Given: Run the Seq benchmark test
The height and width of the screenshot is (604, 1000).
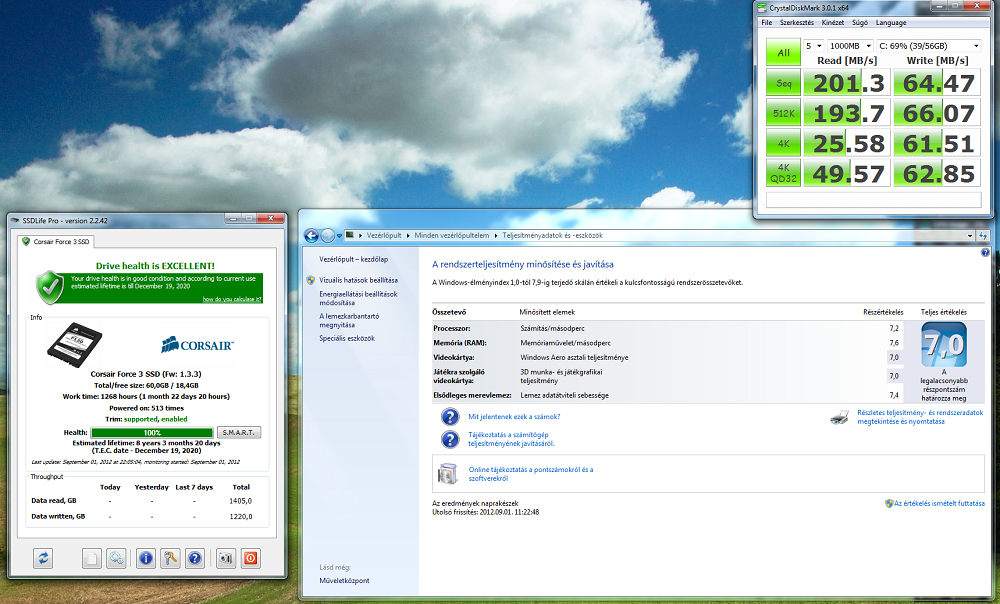Looking at the screenshot, I should pyautogui.click(x=783, y=83).
